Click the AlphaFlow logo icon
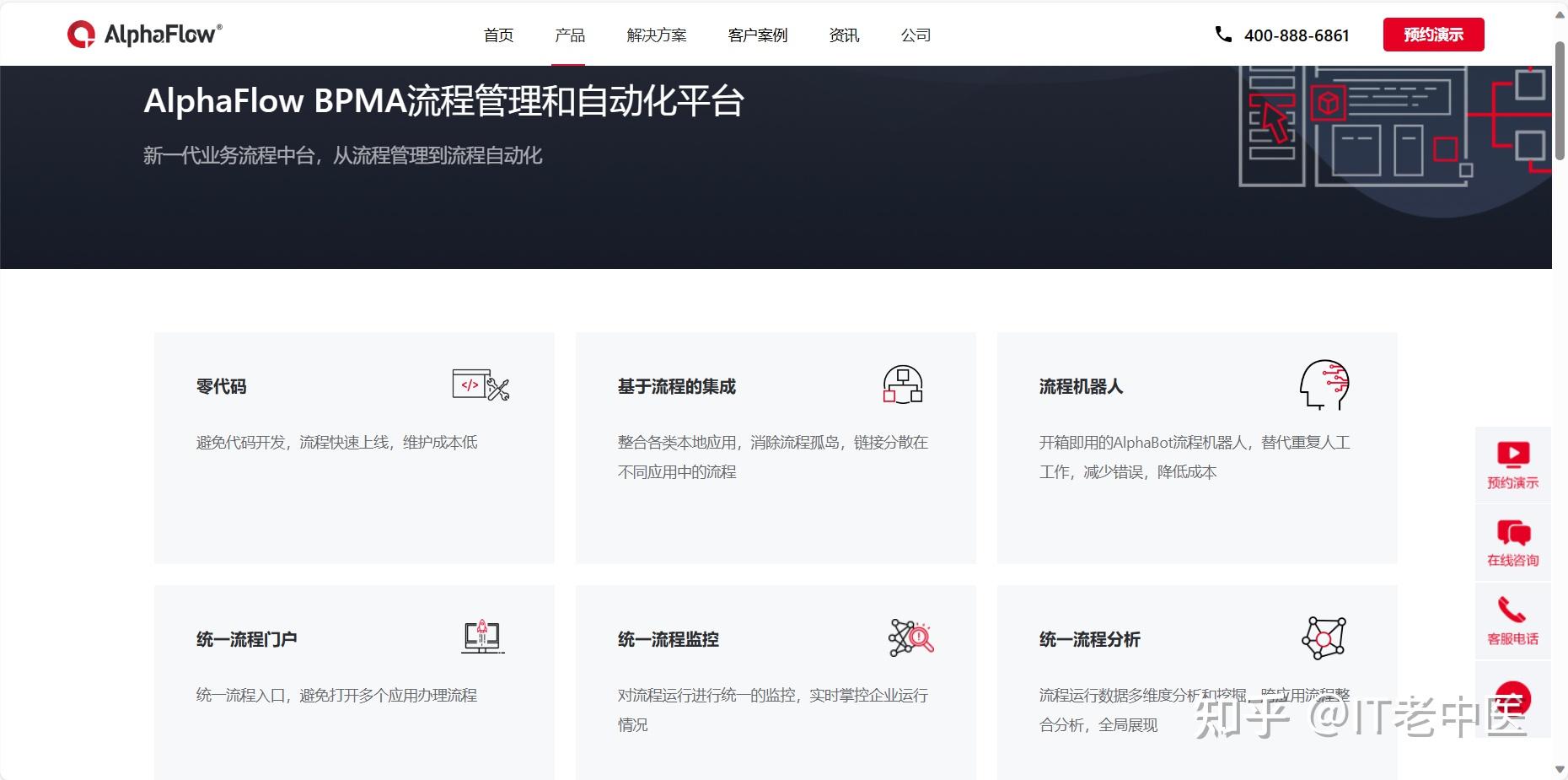The width and height of the screenshot is (1568, 780). (80, 34)
